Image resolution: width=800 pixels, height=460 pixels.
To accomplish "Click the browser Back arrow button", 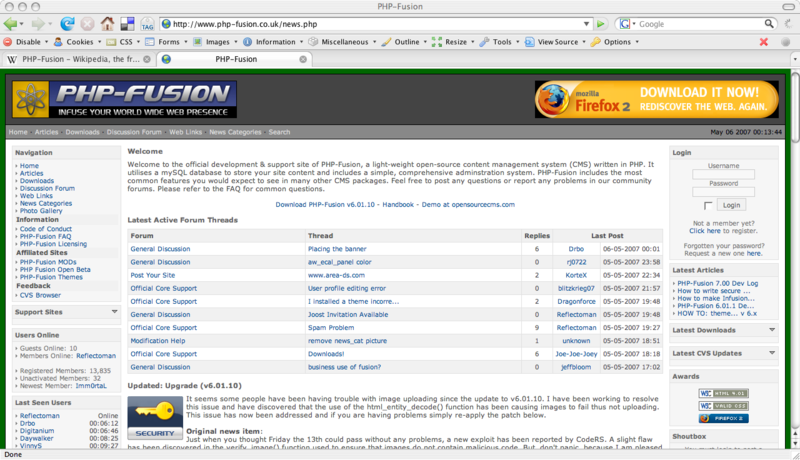I will click(10, 23).
